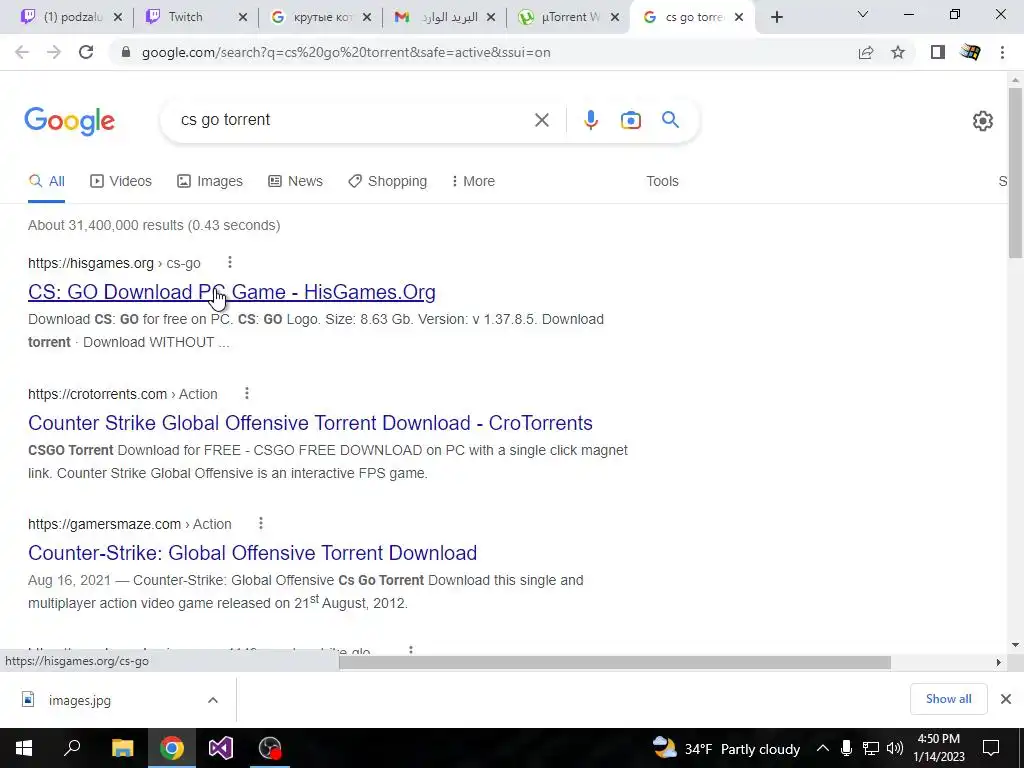Share this page icon in address bar
The height and width of the screenshot is (768, 1024).
pyautogui.click(x=866, y=52)
